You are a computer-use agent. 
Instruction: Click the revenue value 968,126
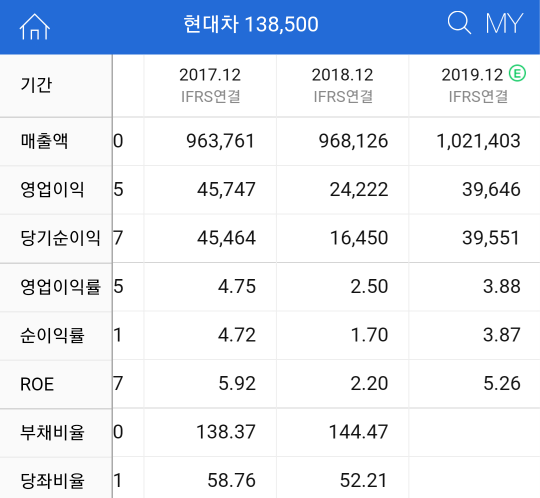(x=353, y=141)
